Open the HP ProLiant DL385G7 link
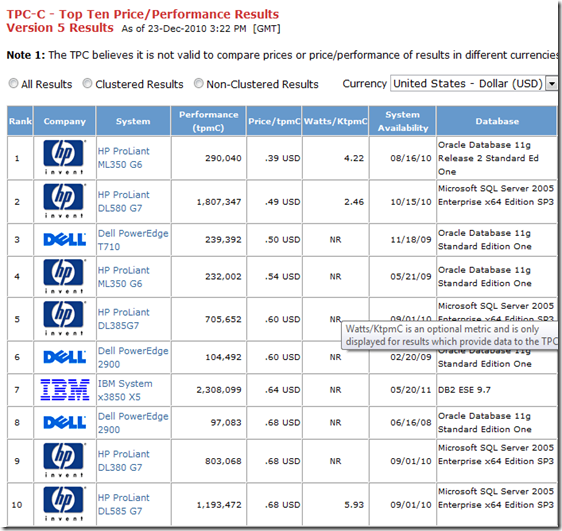This screenshot has width=562, height=531. click(124, 319)
